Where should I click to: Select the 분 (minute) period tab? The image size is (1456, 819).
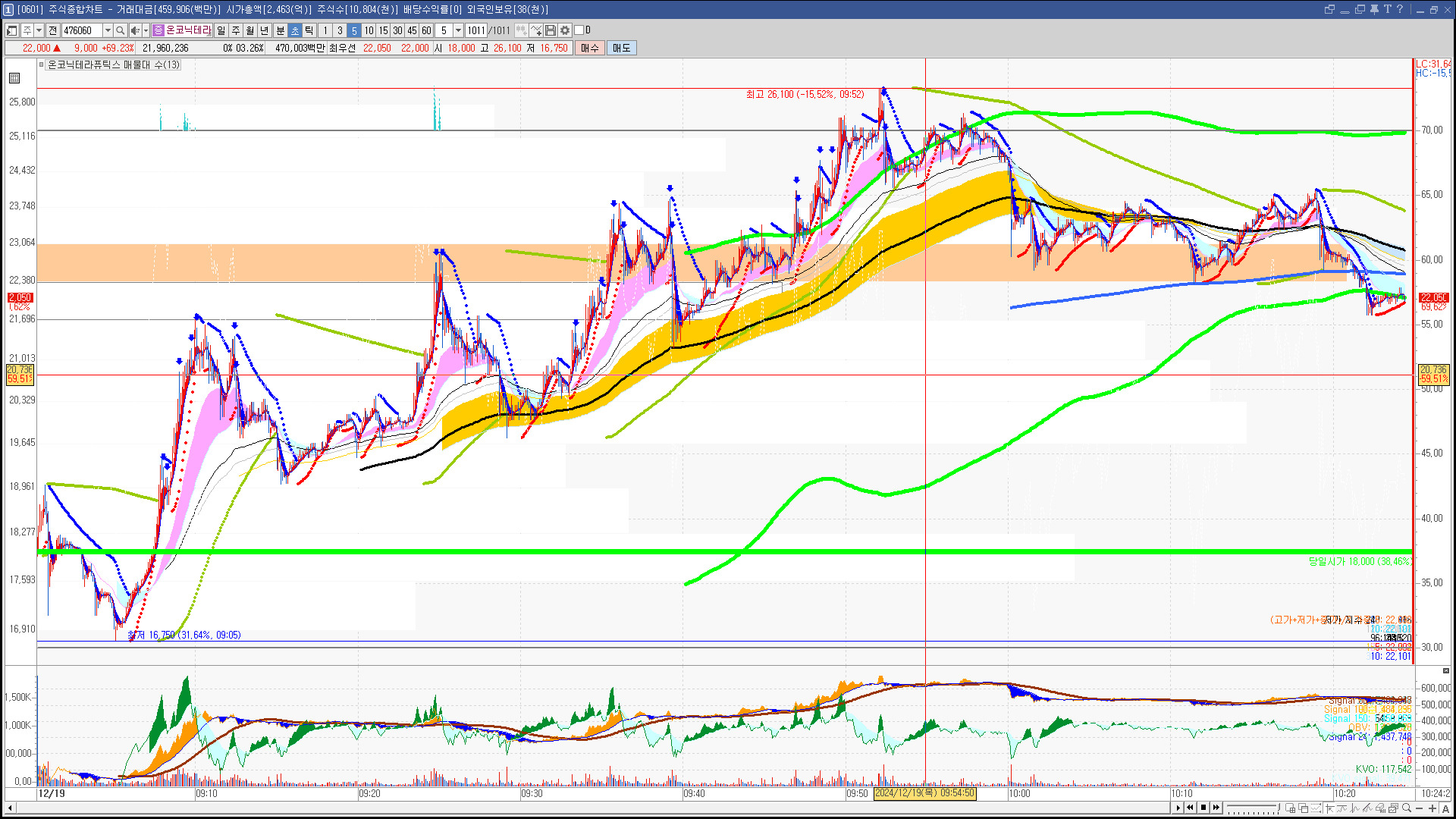coord(280,30)
